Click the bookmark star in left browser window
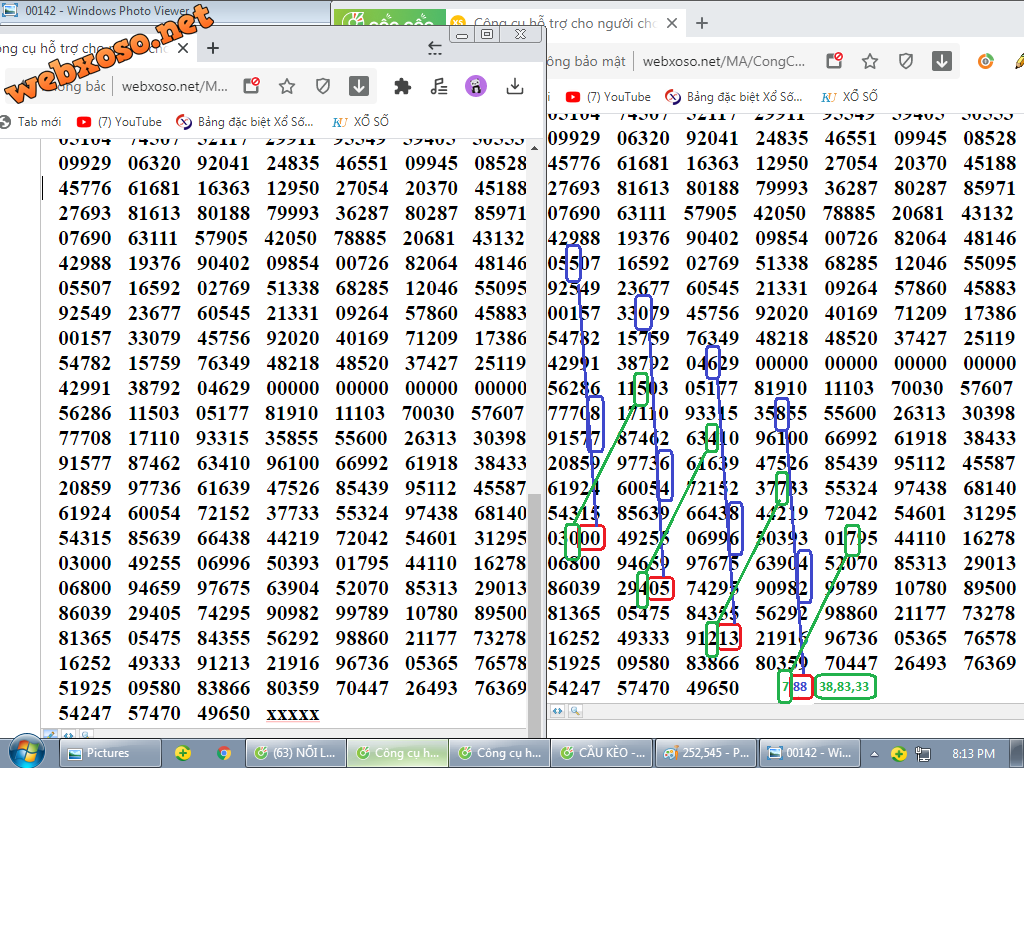 (287, 86)
